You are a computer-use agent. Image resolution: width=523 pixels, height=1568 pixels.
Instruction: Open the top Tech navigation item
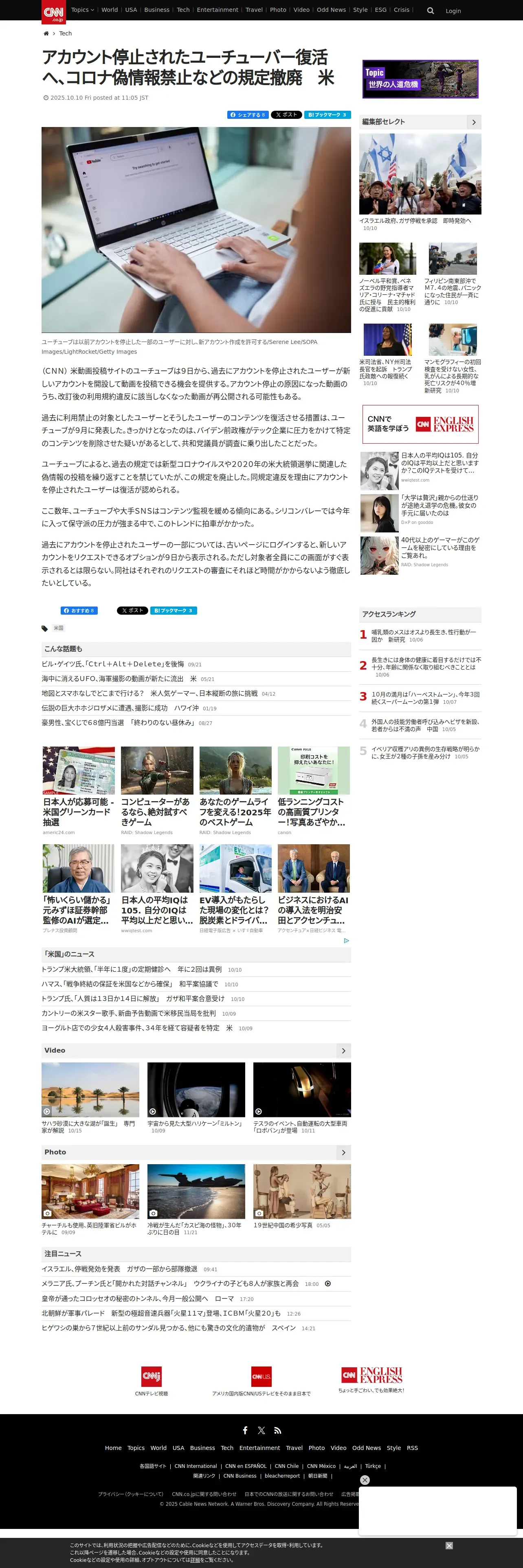(183, 10)
